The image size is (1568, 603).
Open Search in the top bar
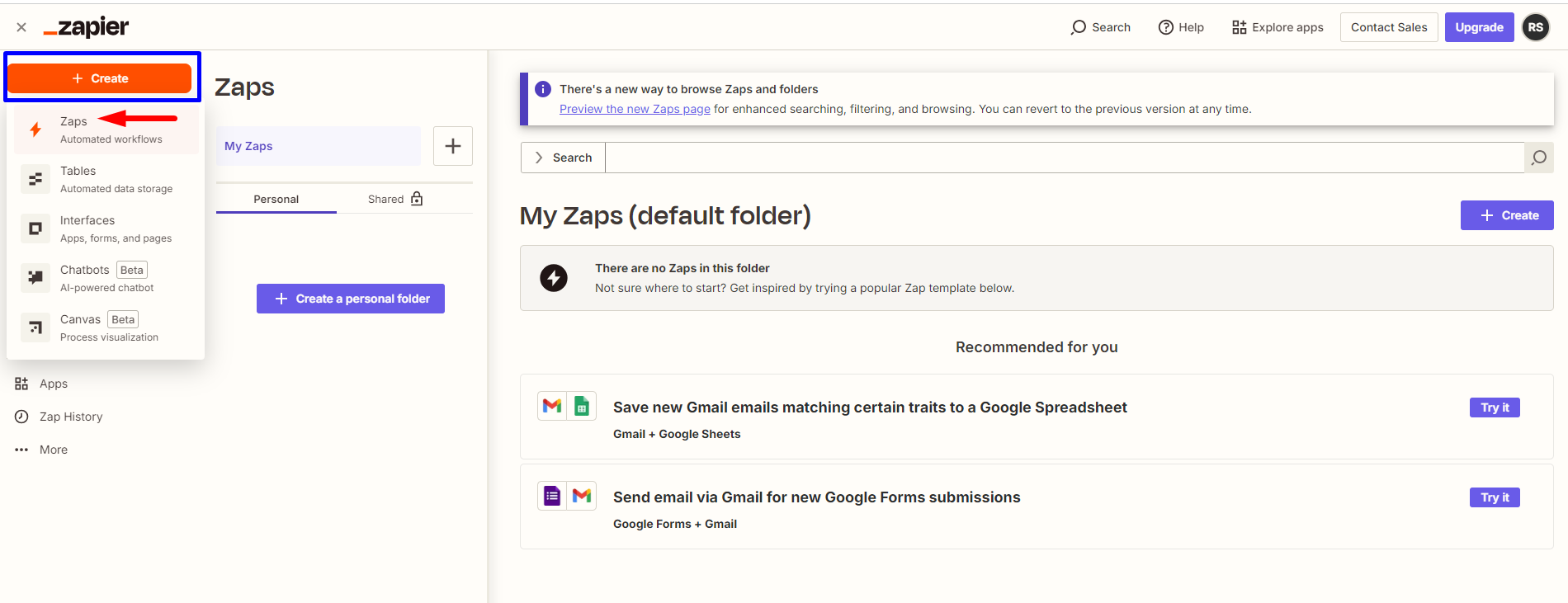pos(1101,27)
